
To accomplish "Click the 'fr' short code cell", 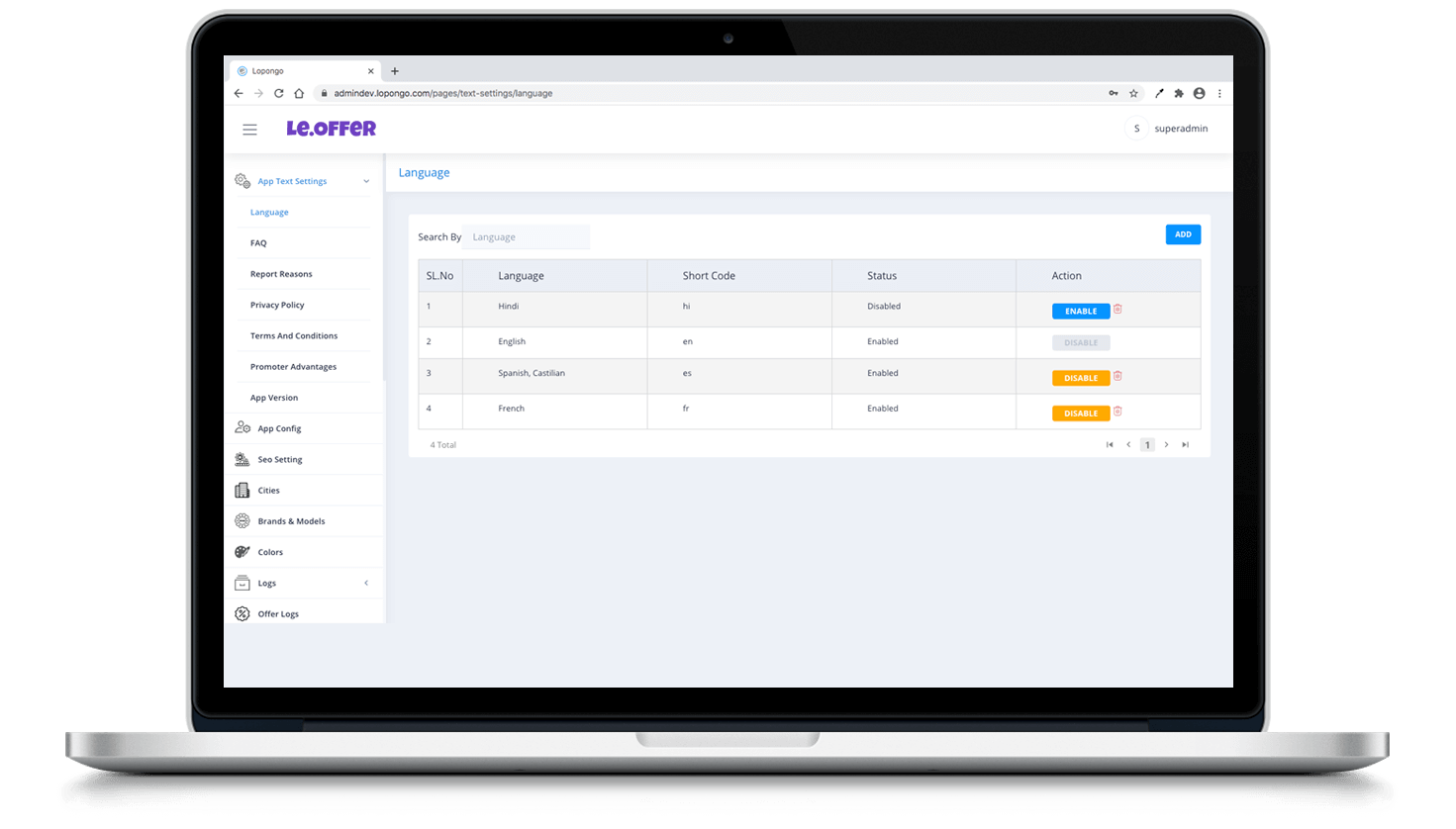I will (686, 408).
